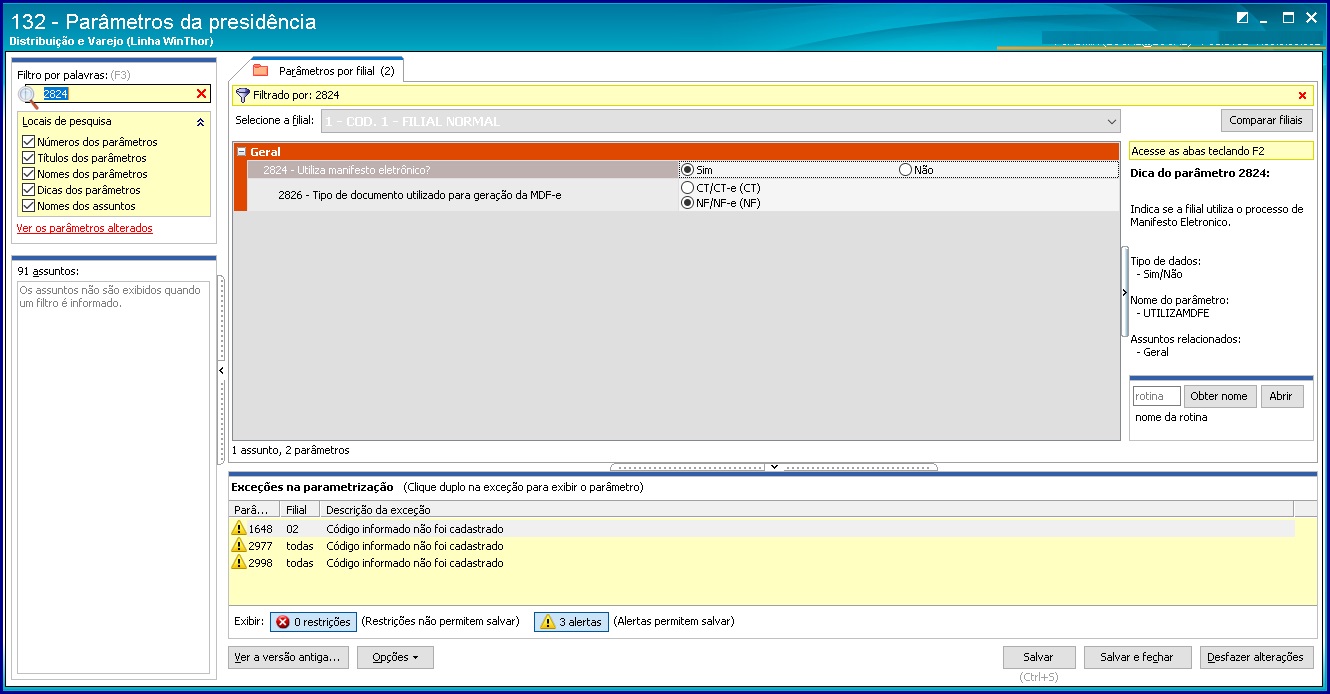Viewport: 1330px width, 694px height.
Task: Click warning icon for exception 2998
Action: pyautogui.click(x=238, y=562)
